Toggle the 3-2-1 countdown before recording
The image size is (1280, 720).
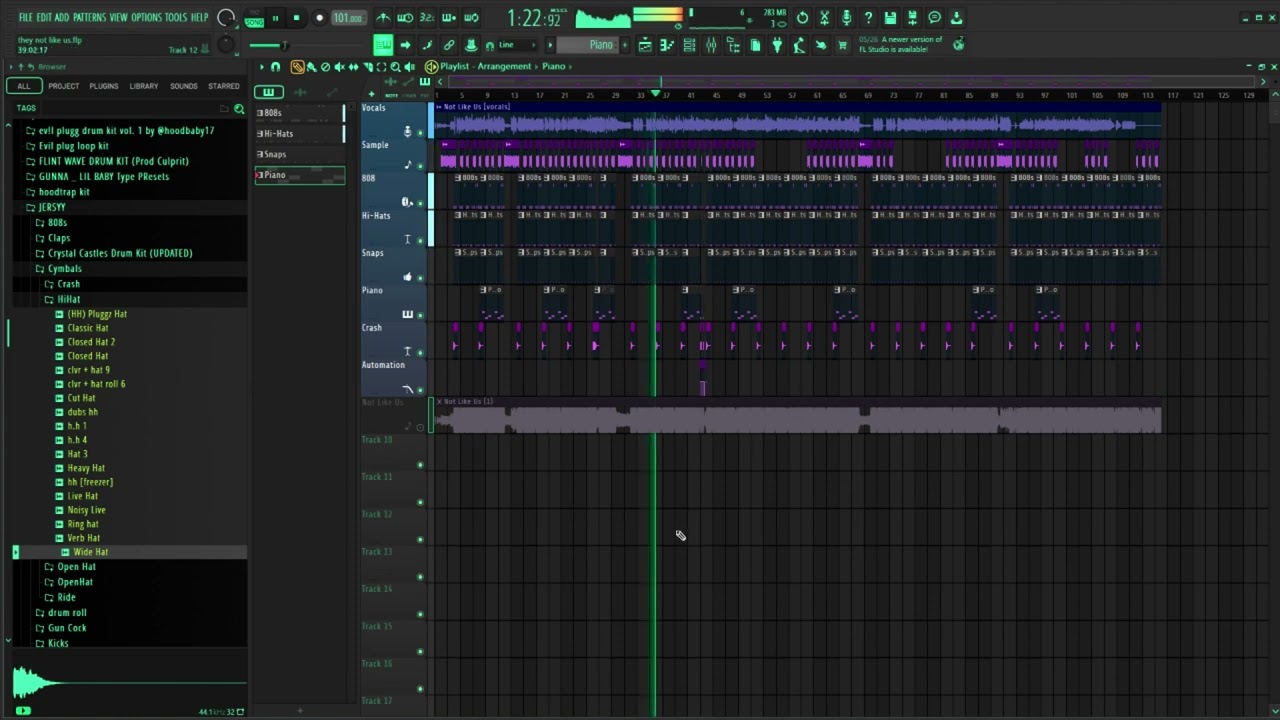tap(427, 17)
